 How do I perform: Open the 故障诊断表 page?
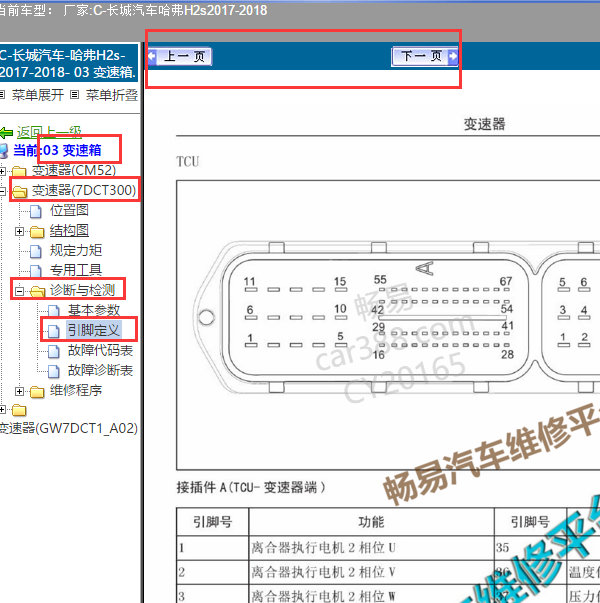(x=100, y=370)
